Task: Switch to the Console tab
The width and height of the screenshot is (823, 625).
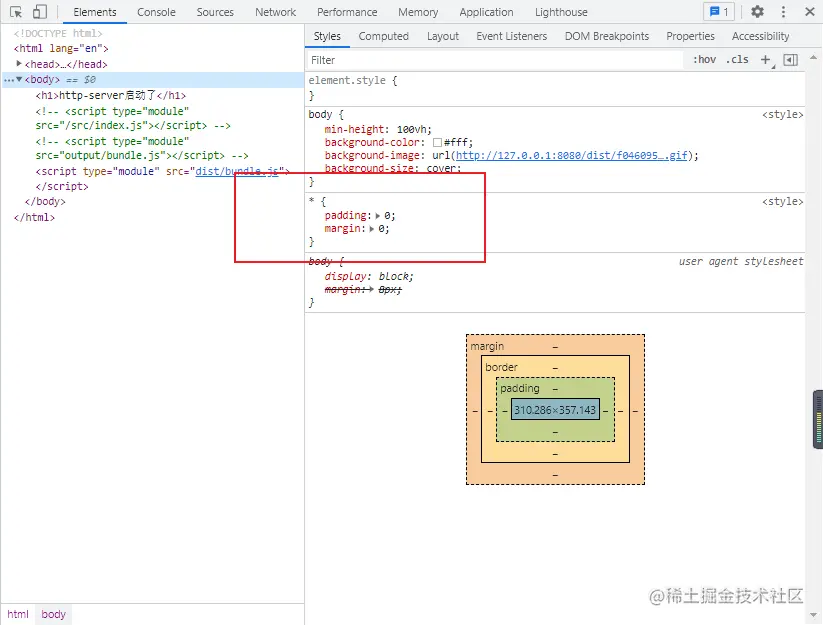Action: coord(156,12)
